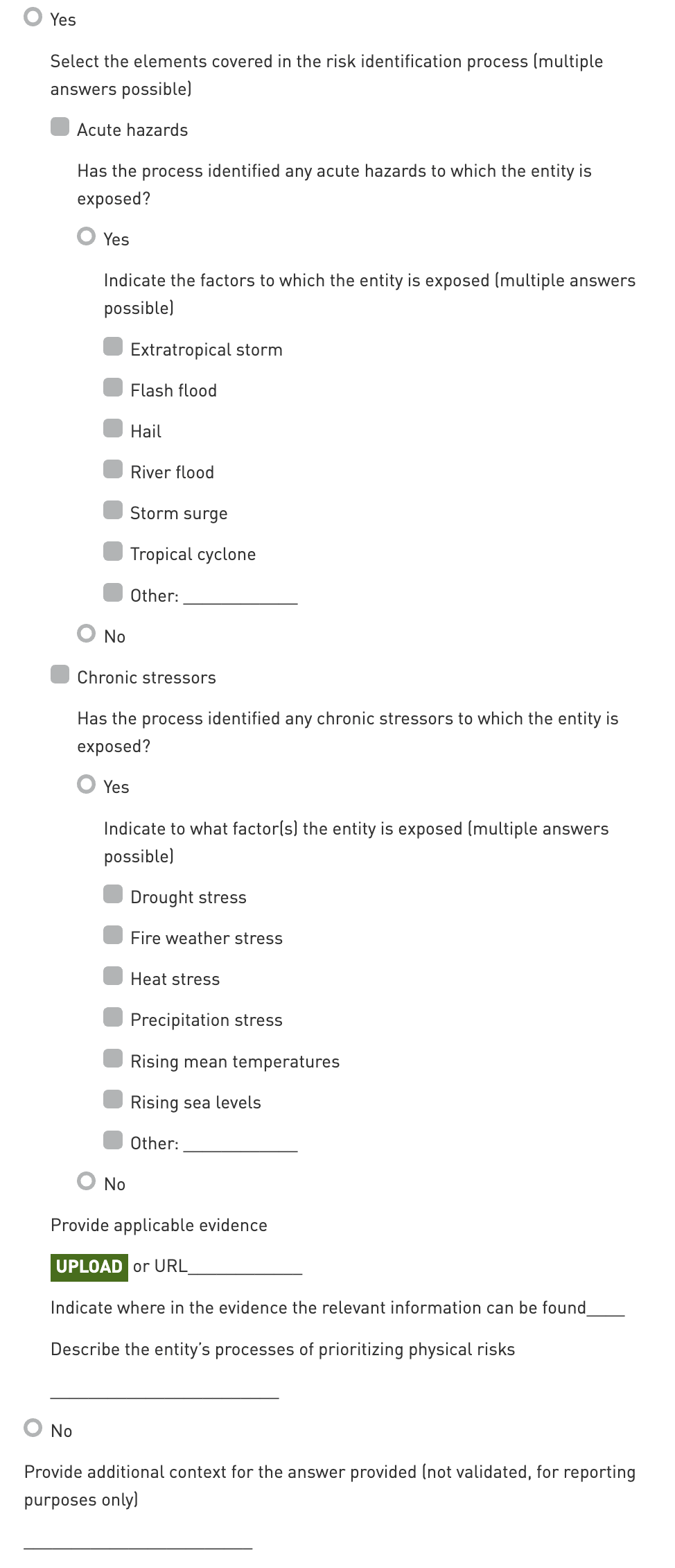This screenshot has height=1568, width=675.
Task: Click the URL input field
Action: (x=245, y=1266)
